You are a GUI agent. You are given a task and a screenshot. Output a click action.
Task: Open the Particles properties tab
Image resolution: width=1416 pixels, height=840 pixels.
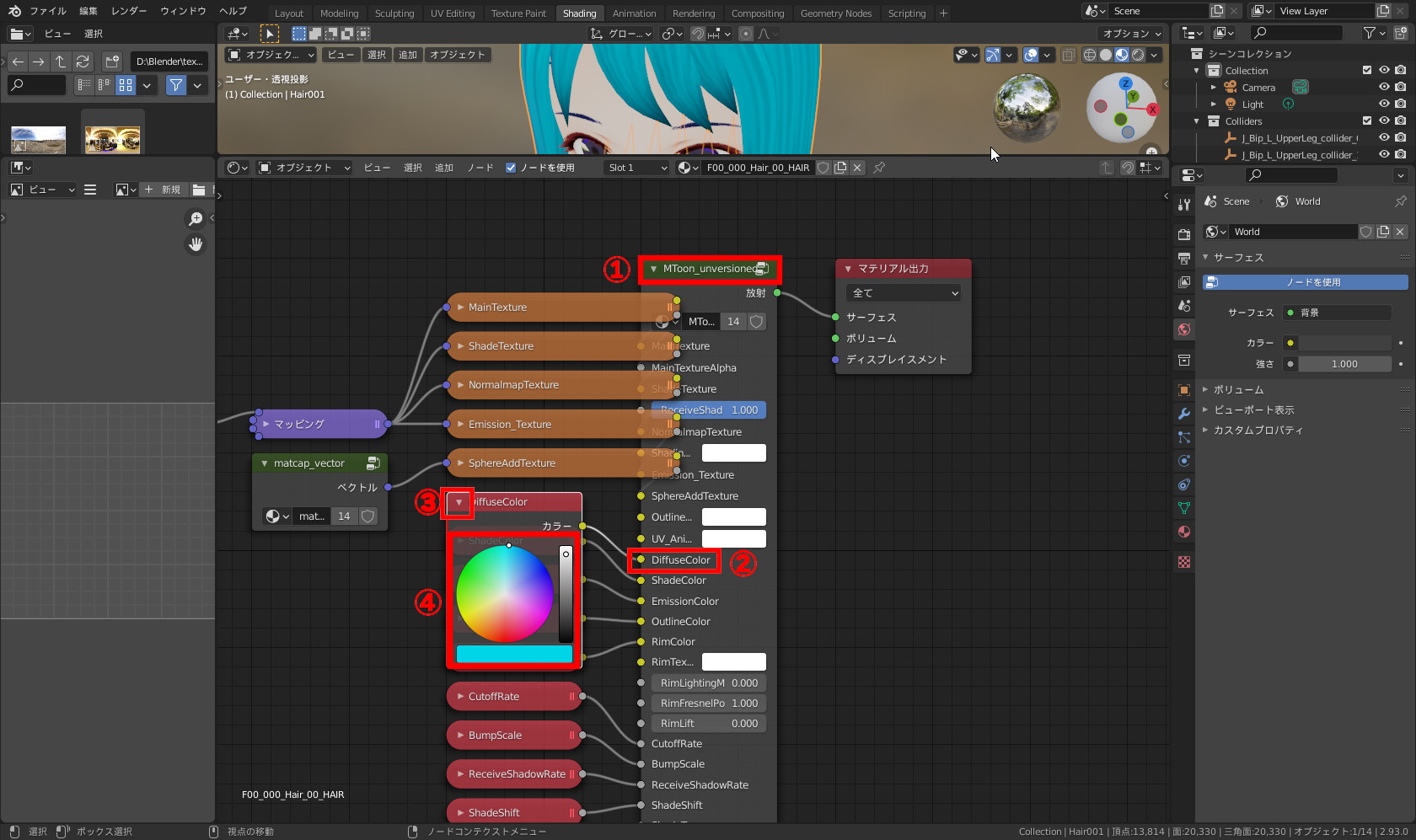tap(1184, 437)
